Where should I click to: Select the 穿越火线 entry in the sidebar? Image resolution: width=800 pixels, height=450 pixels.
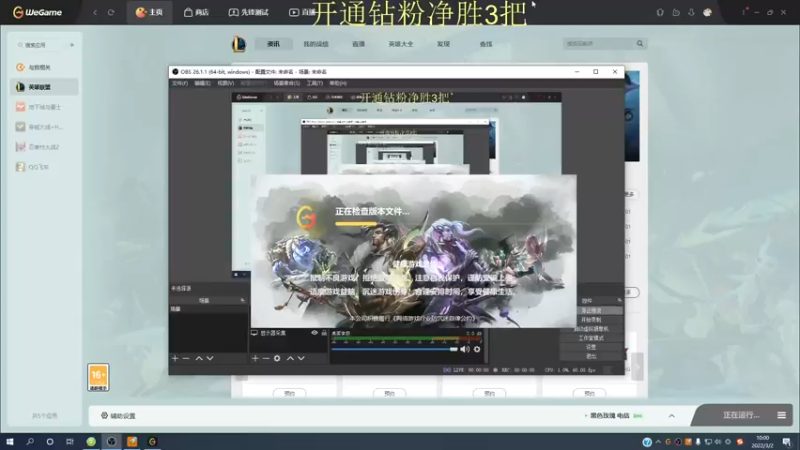44,127
